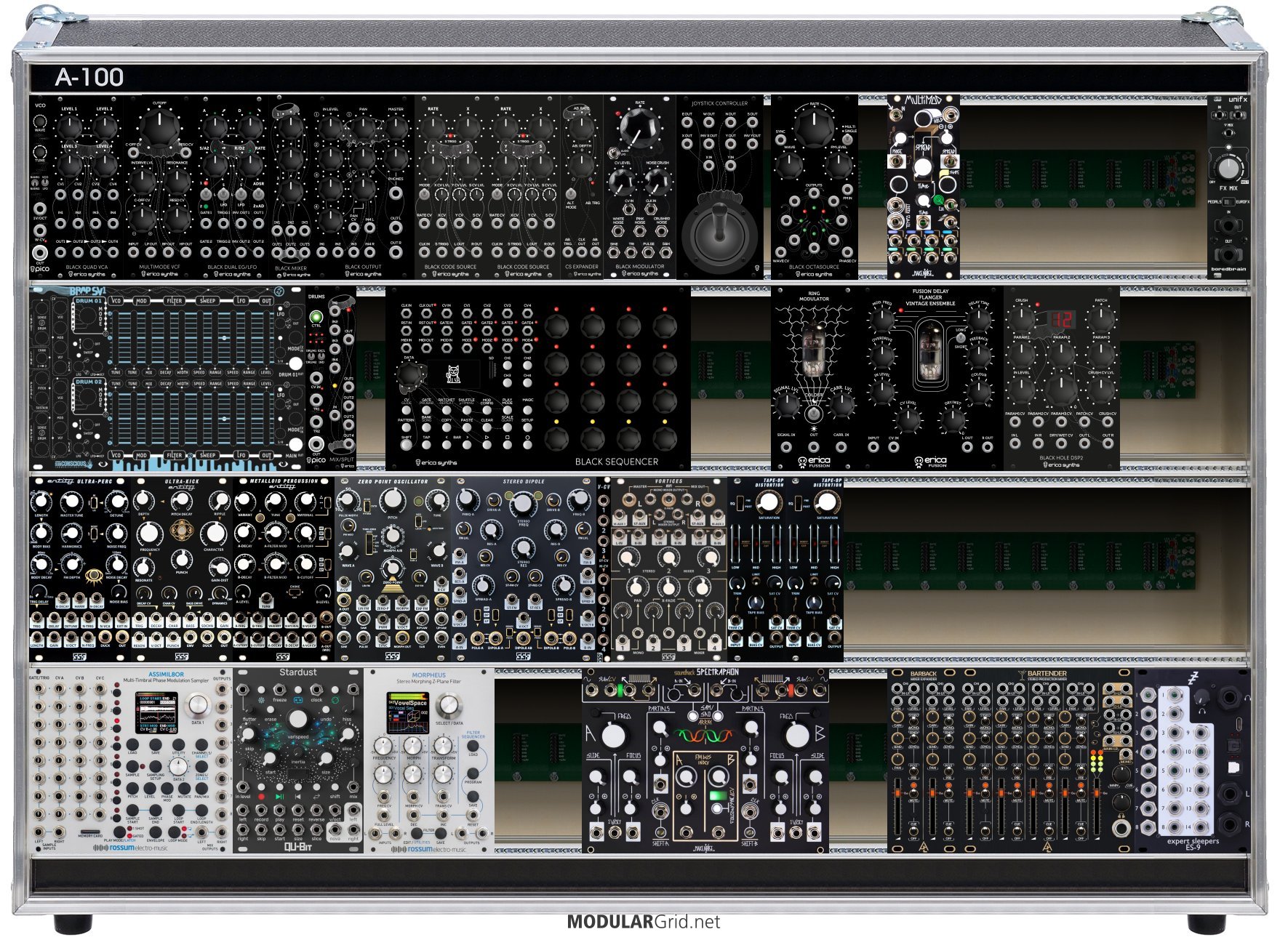Click the MultiMod title at the module top
1288x937 pixels.
tap(922, 100)
